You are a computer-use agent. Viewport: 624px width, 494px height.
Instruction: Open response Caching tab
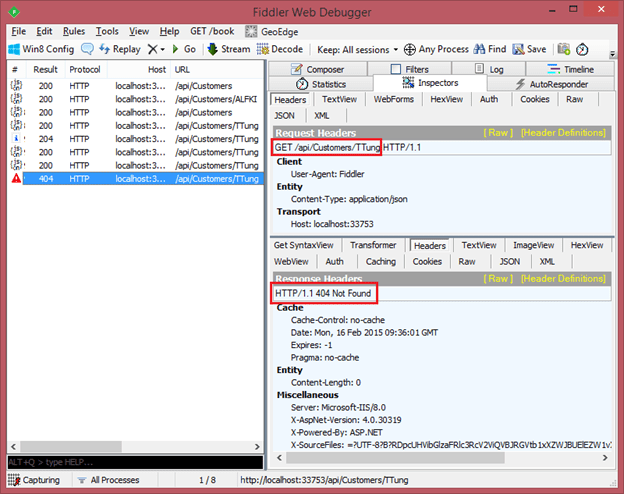[x=381, y=262]
